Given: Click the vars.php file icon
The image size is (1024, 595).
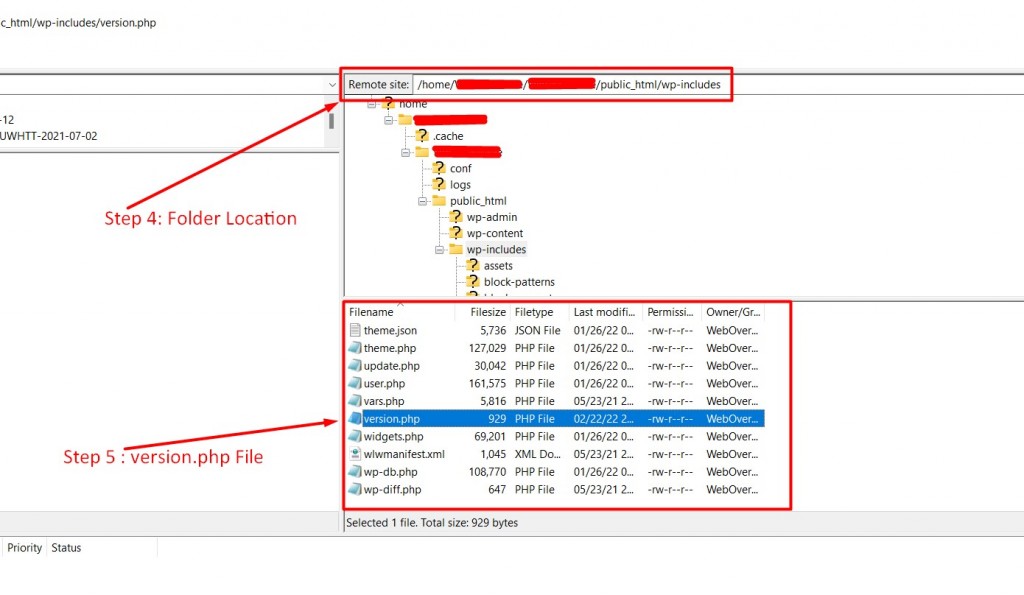Looking at the screenshot, I should [355, 401].
